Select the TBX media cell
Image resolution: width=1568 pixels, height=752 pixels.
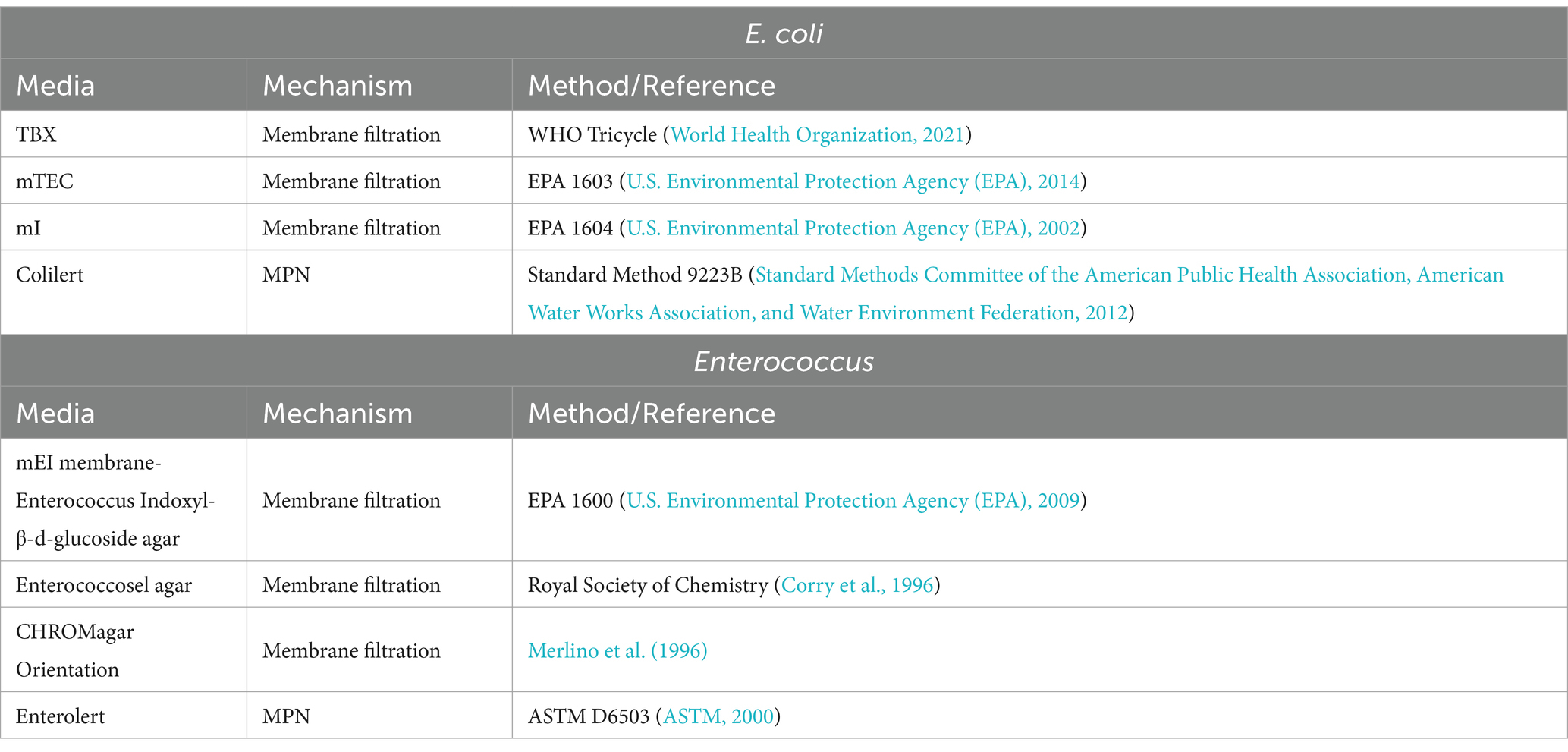pos(124,135)
